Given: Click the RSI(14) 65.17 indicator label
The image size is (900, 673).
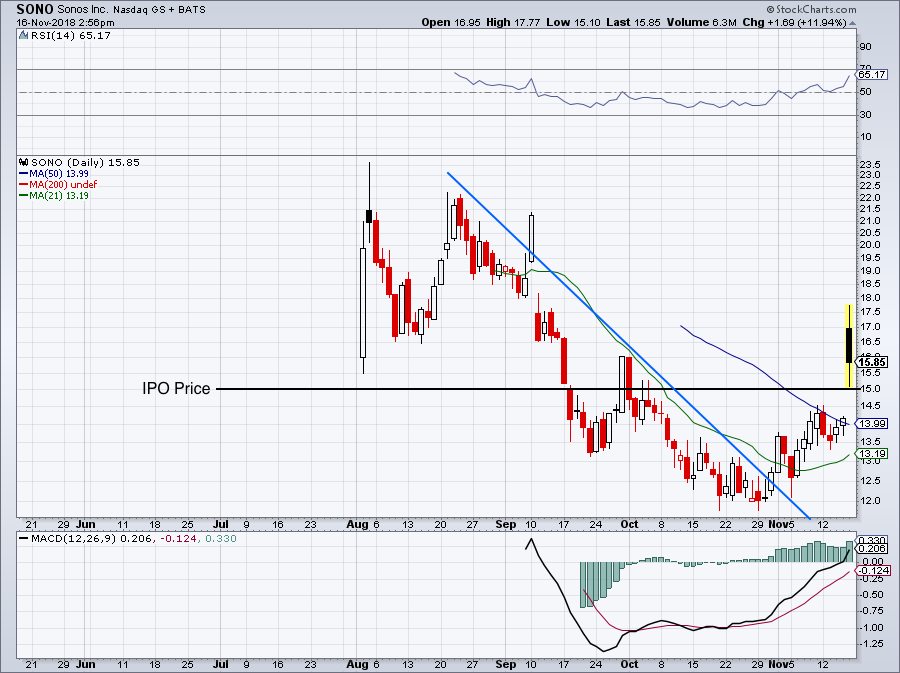Looking at the screenshot, I should click(70, 36).
